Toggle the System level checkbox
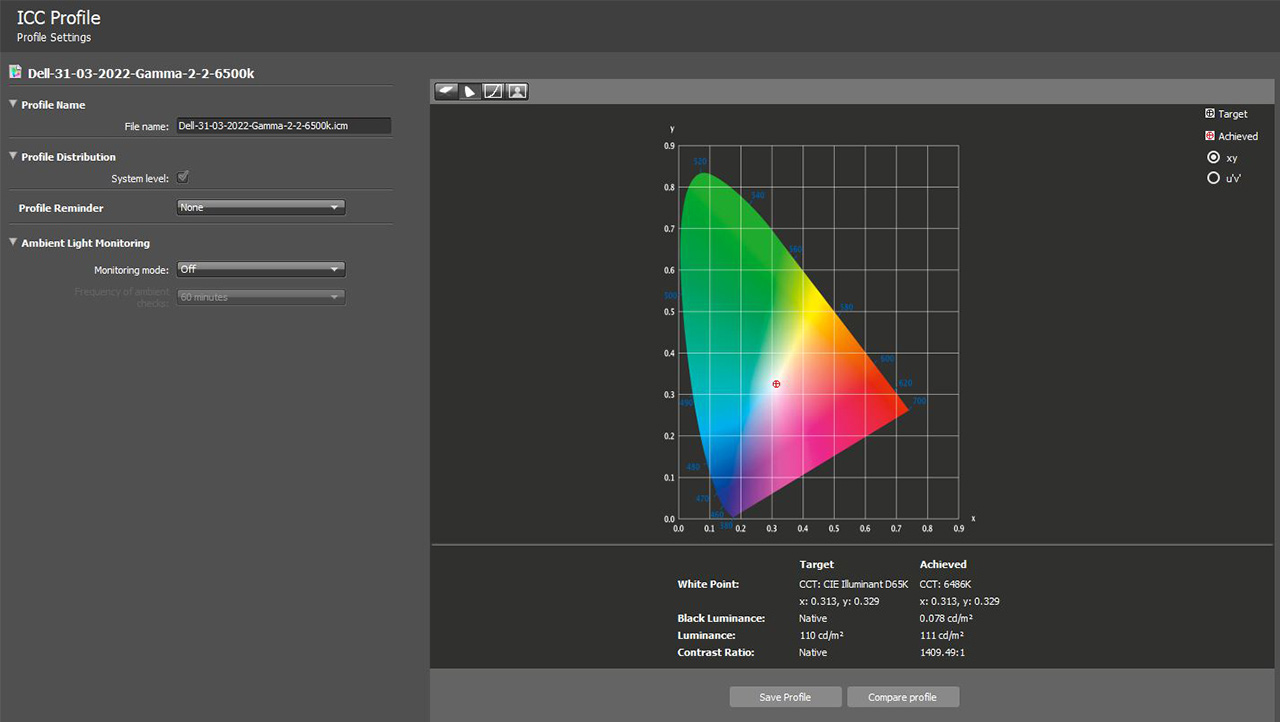Image resolution: width=1280 pixels, height=722 pixels. (183, 178)
